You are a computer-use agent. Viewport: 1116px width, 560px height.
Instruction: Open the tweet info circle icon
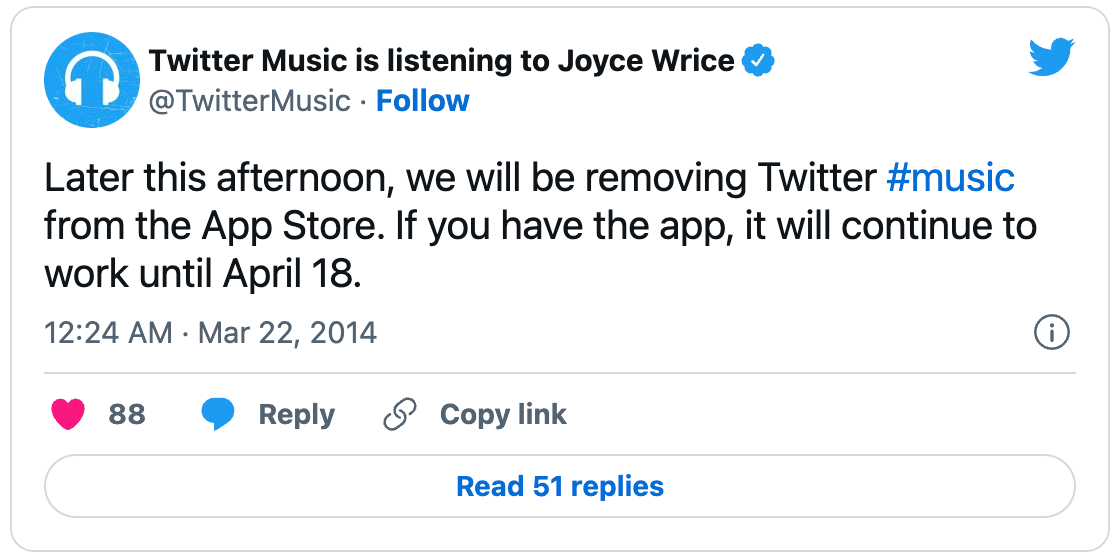click(1051, 332)
